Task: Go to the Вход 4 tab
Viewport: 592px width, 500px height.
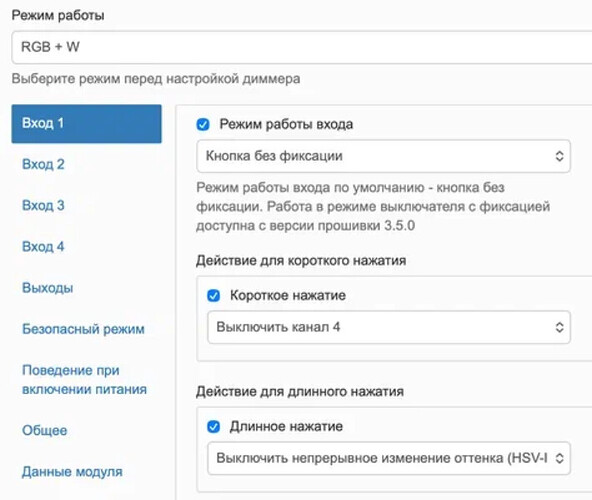Action: click(x=43, y=247)
